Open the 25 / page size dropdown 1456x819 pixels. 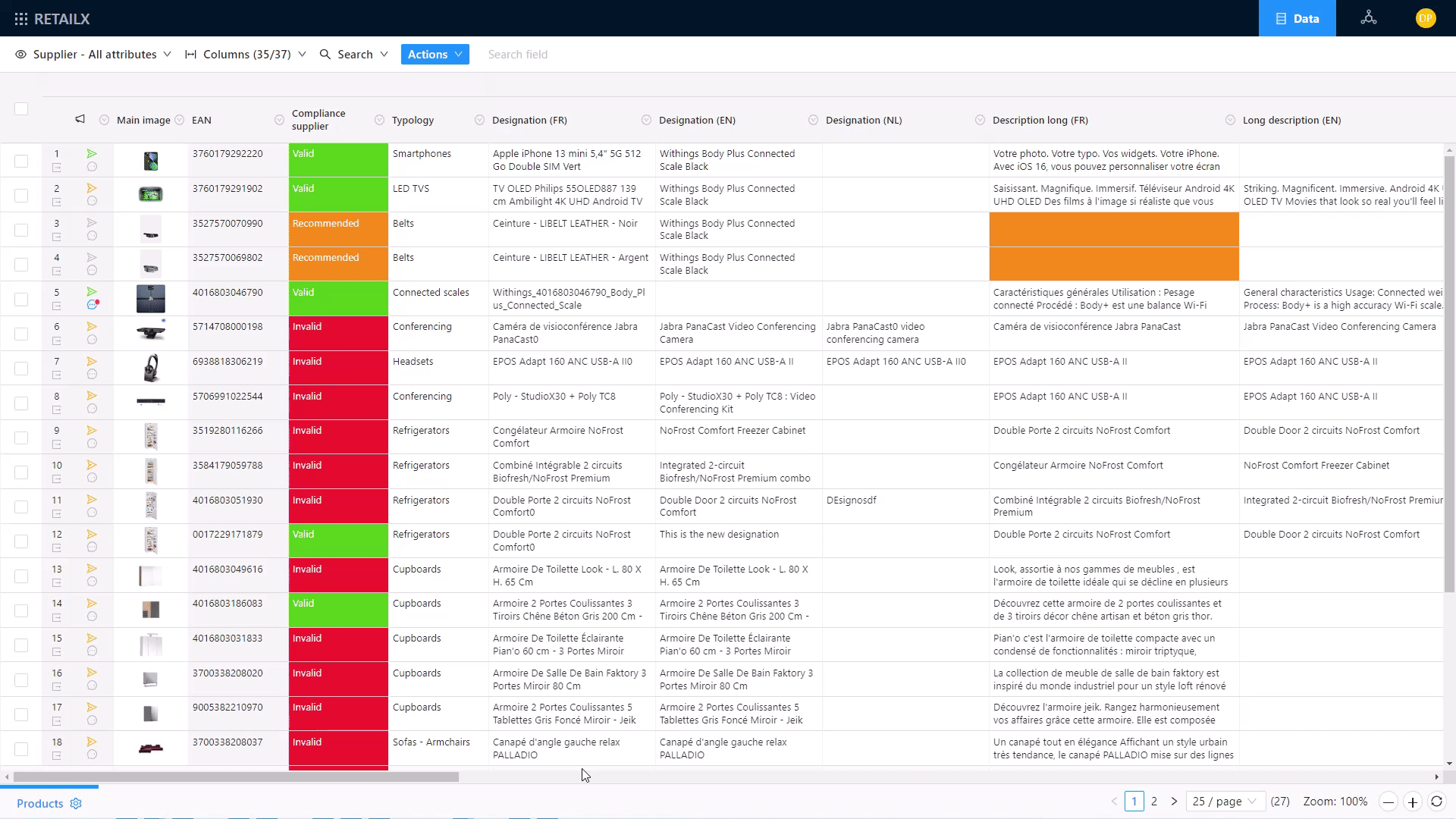click(1224, 802)
